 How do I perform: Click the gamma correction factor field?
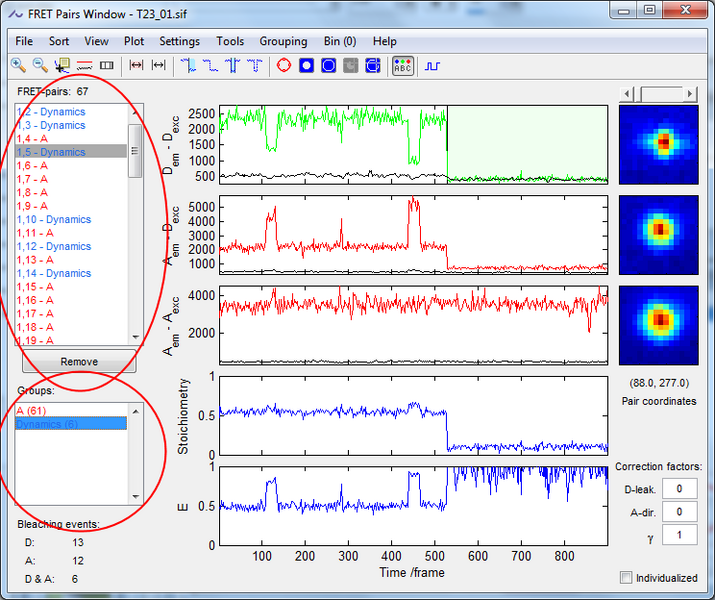tap(679, 535)
